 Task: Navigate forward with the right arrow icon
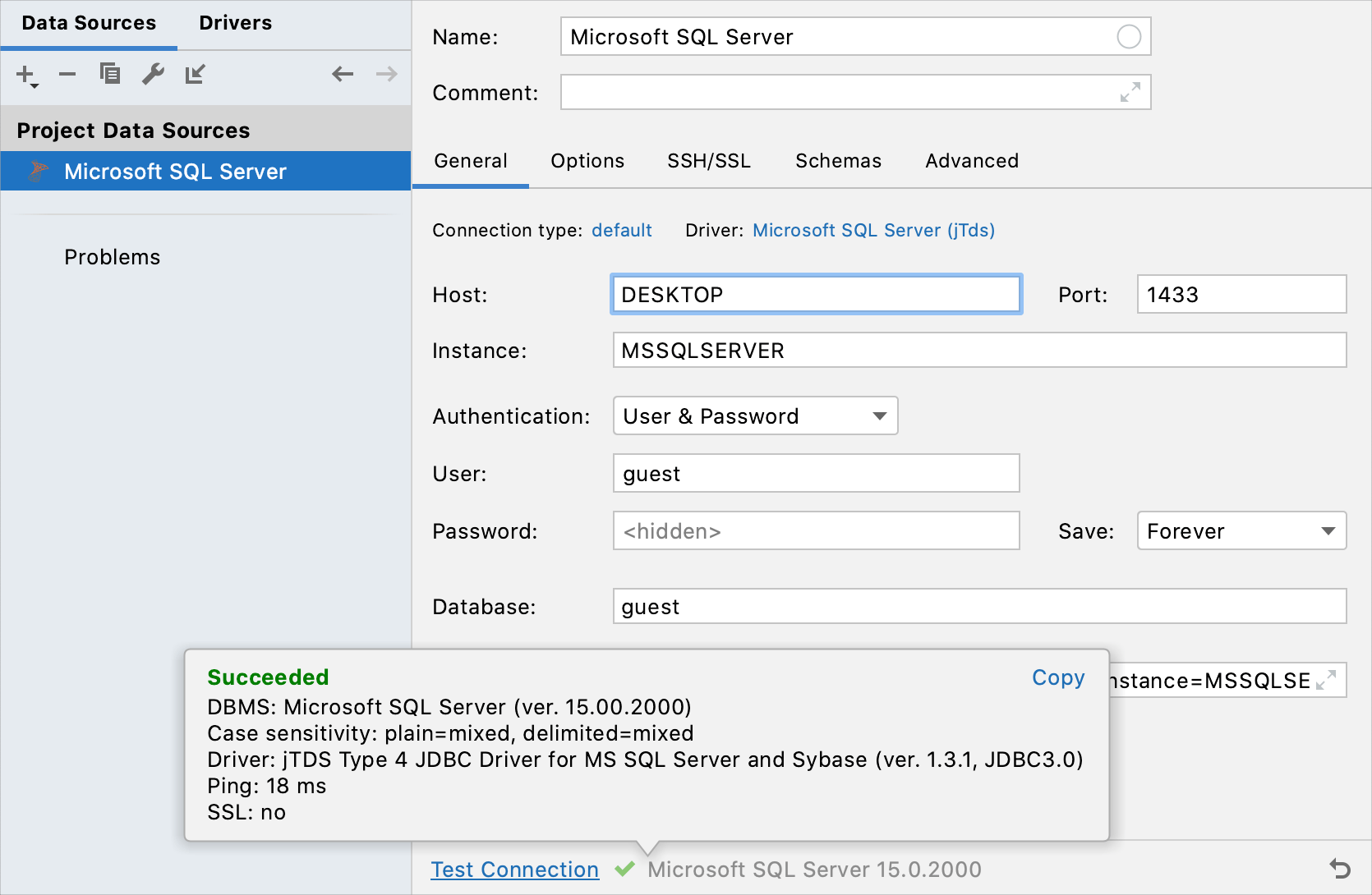(x=385, y=74)
